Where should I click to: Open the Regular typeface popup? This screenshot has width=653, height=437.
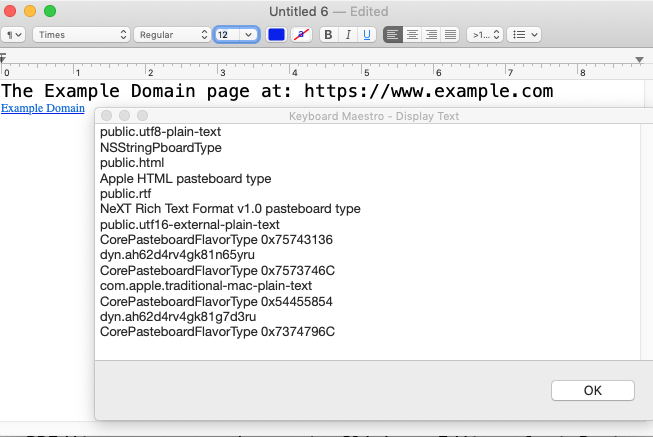[x=172, y=35]
